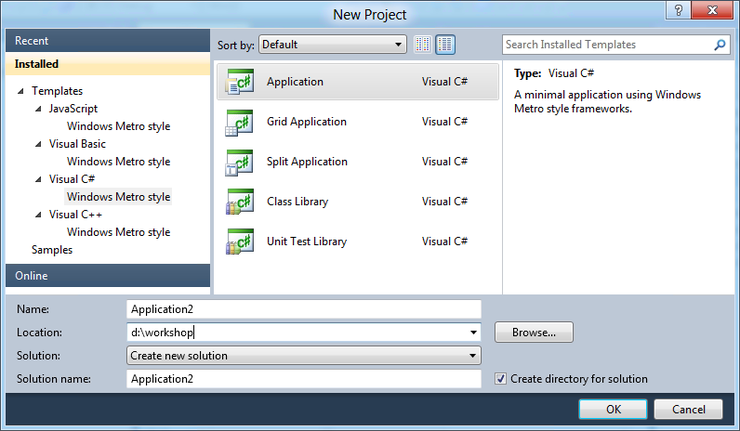The height and width of the screenshot is (431, 740).
Task: Open the Online section
Action: [108, 276]
